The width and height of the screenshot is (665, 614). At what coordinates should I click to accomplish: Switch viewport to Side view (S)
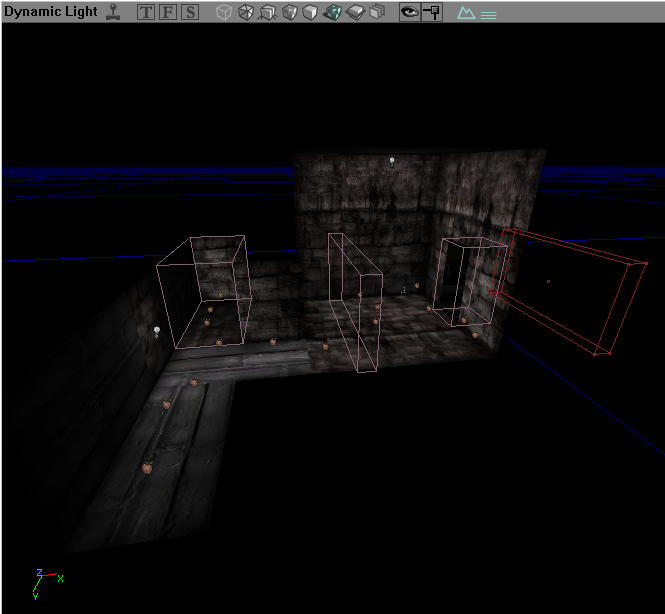click(189, 13)
